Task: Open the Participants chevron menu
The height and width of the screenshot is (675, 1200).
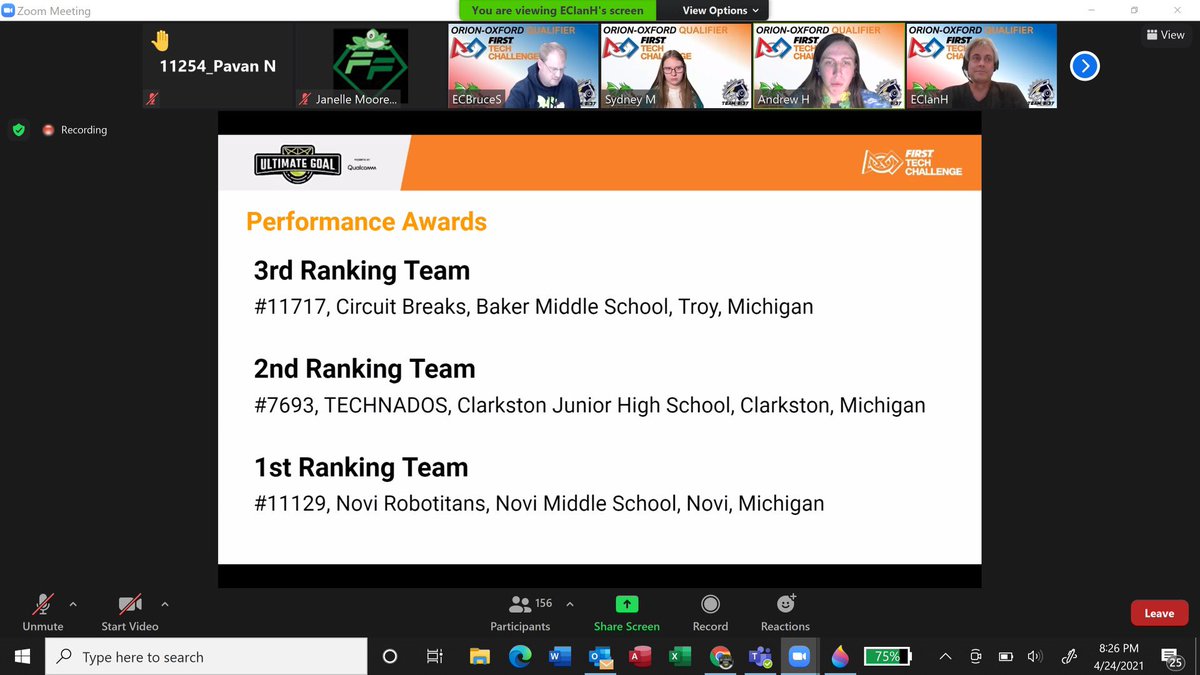Action: pyautogui.click(x=568, y=602)
